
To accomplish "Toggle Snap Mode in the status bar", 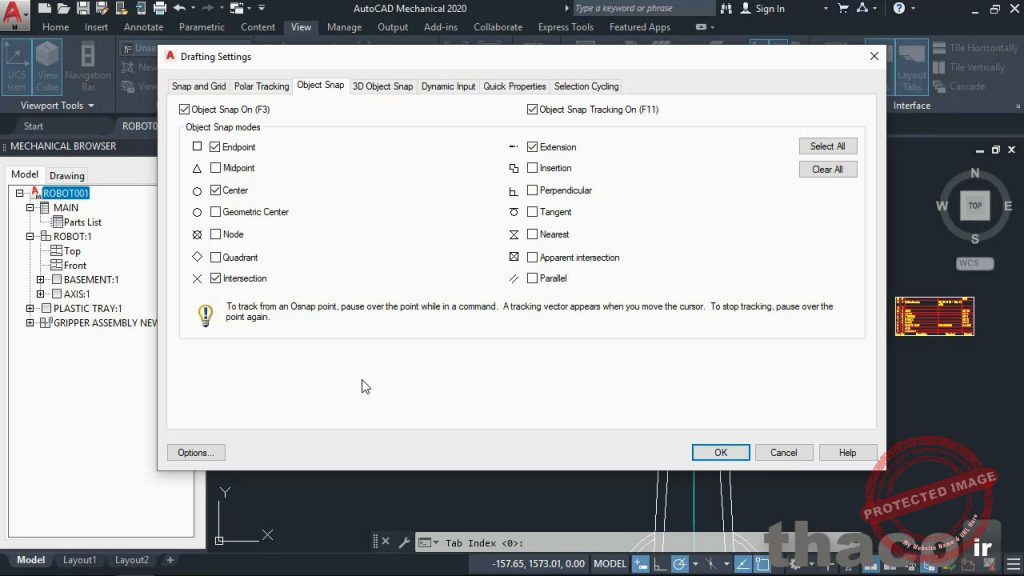I will tap(640, 563).
